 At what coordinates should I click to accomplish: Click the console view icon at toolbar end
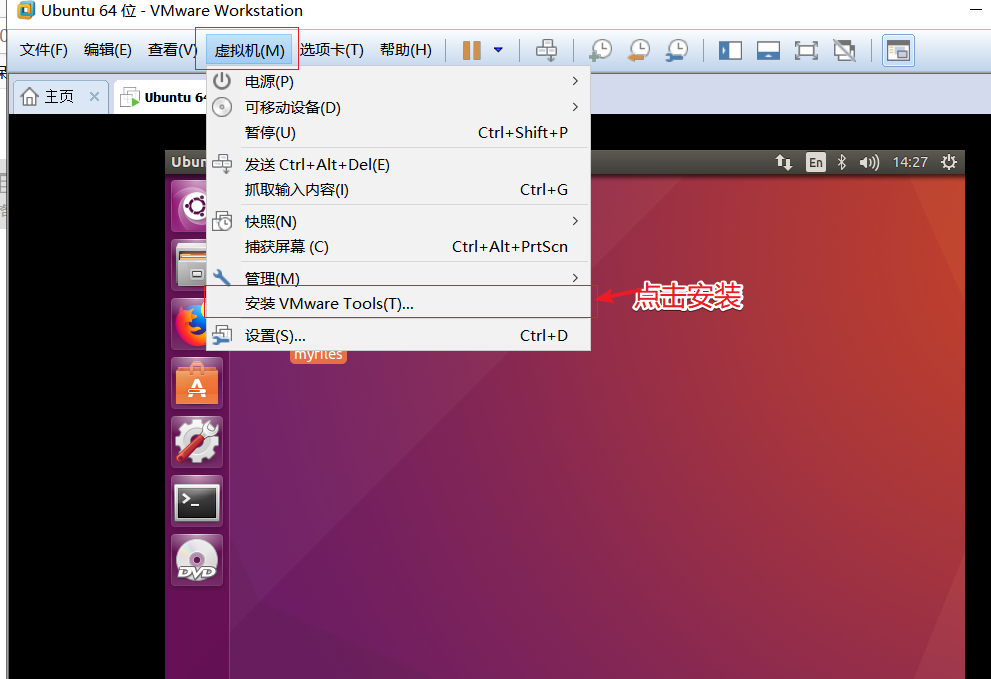click(898, 50)
